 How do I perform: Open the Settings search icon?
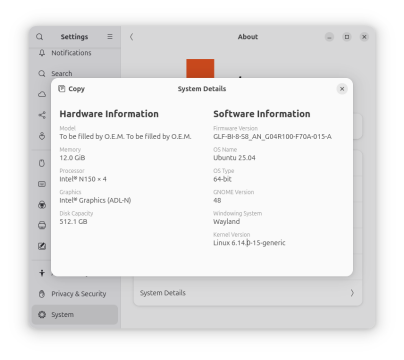coord(39,37)
